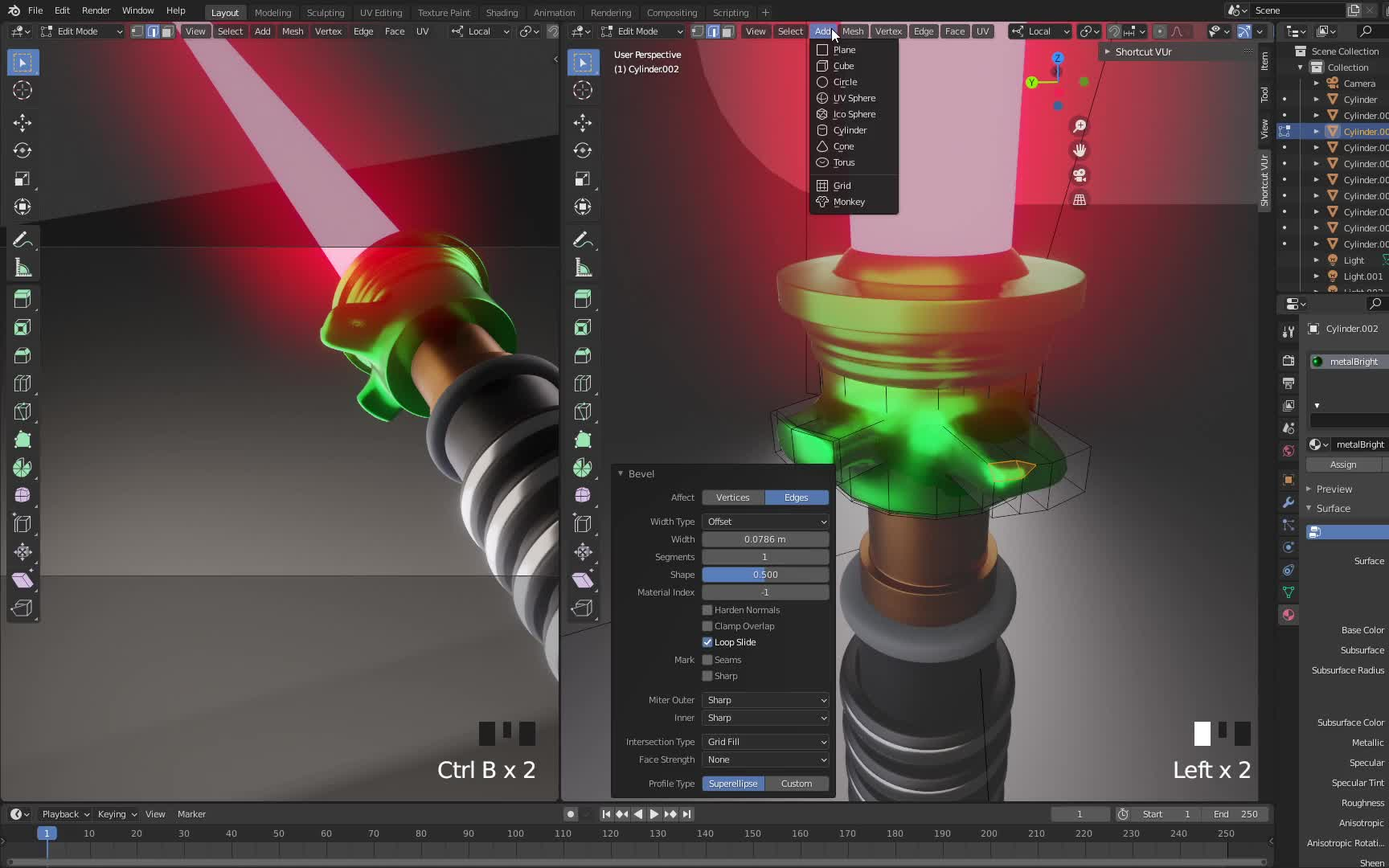Switch to the Render properties tab

(1288, 361)
